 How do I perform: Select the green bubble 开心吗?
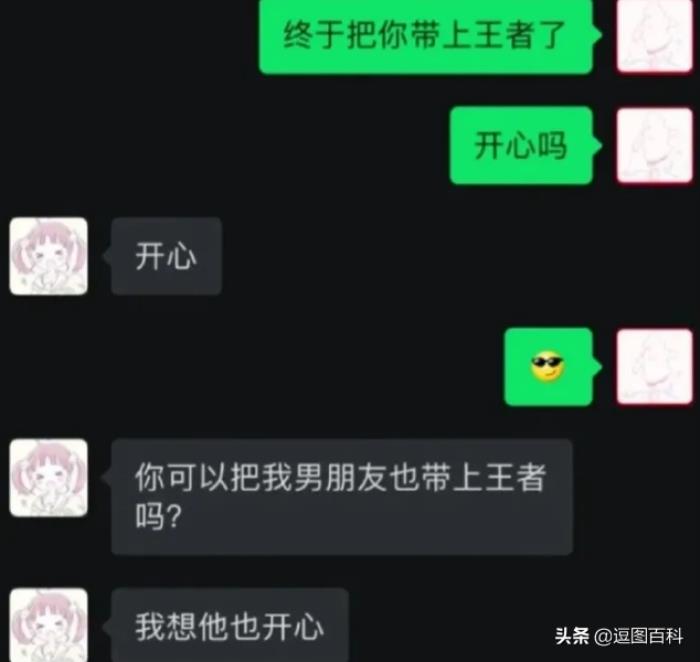tap(521, 145)
